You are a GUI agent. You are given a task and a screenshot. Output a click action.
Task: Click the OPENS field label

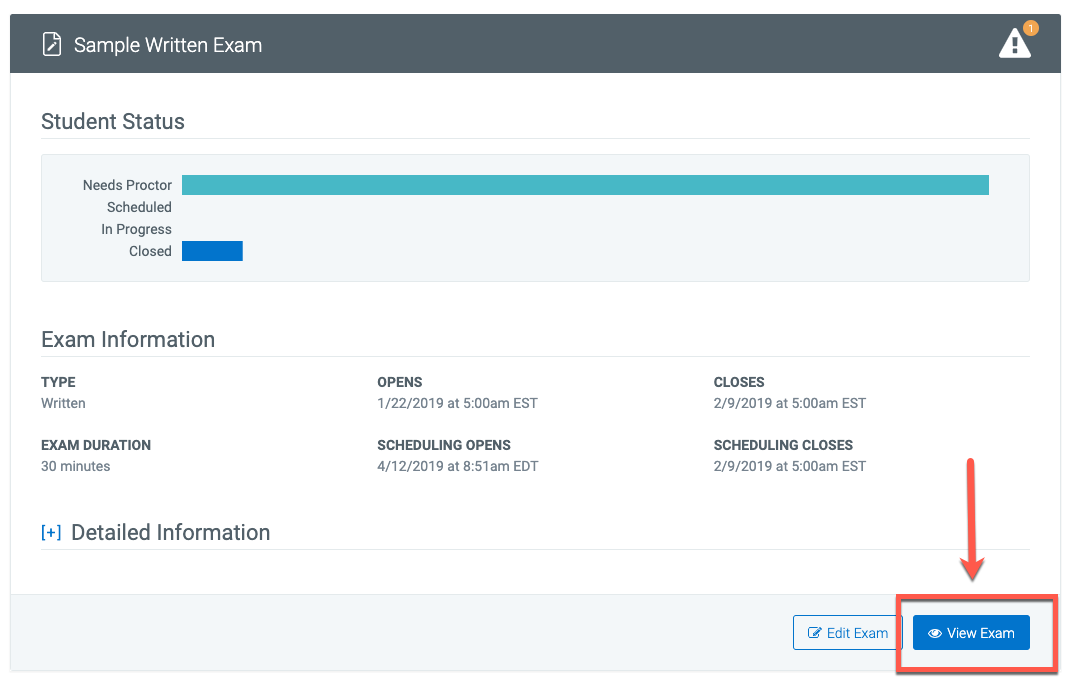point(400,382)
